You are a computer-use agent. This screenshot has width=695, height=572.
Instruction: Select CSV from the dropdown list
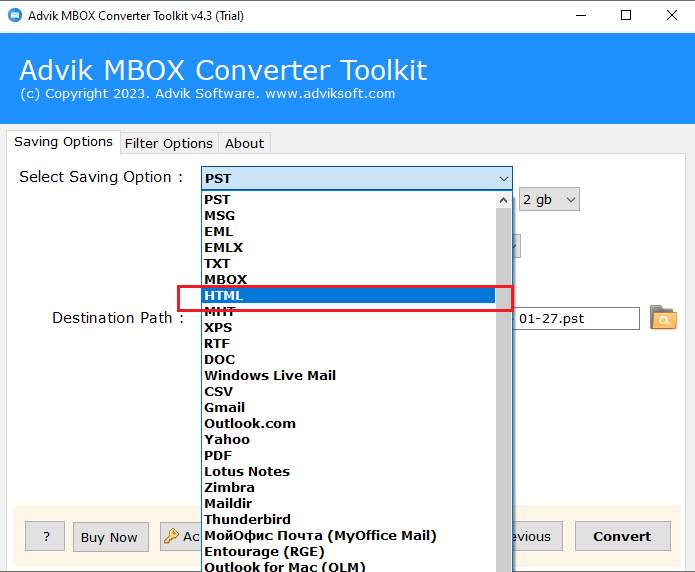pos(349,392)
